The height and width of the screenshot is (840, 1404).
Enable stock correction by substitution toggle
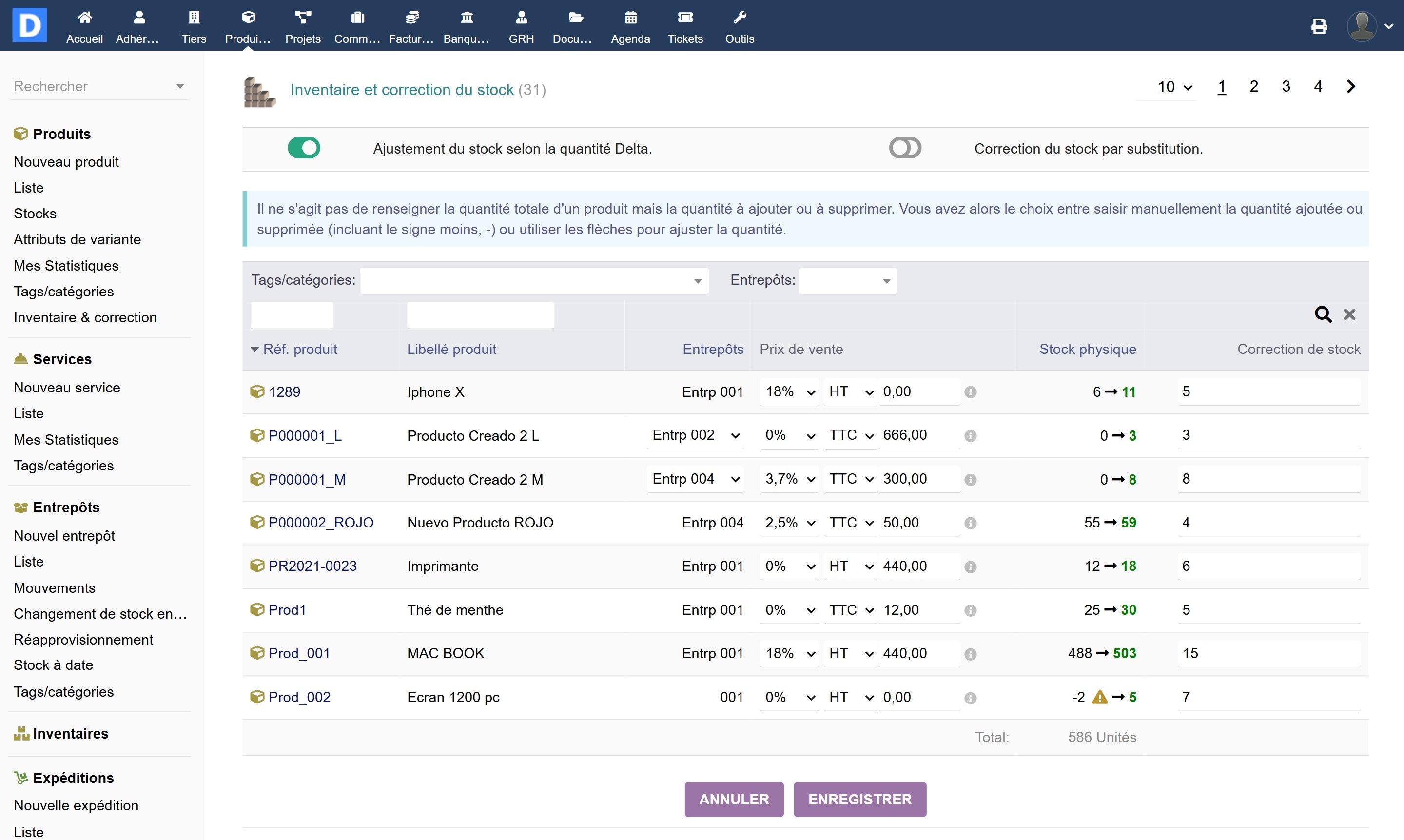(904, 148)
